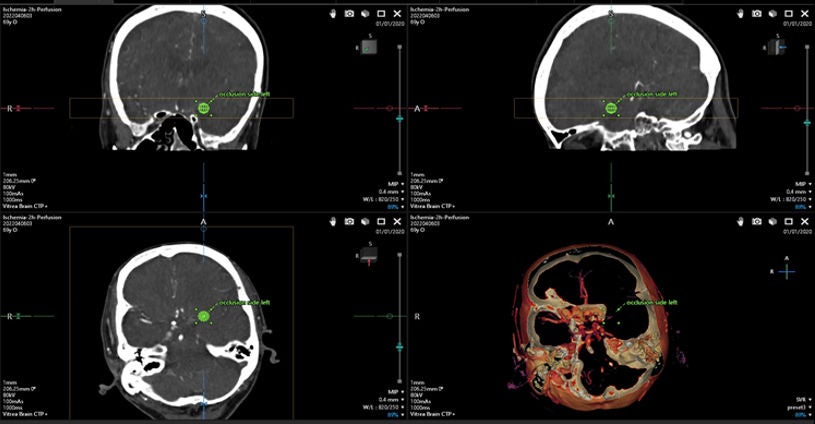This screenshot has height=424, width=815.
Task: Close the coronal viewport panel
Action: [x=397, y=13]
